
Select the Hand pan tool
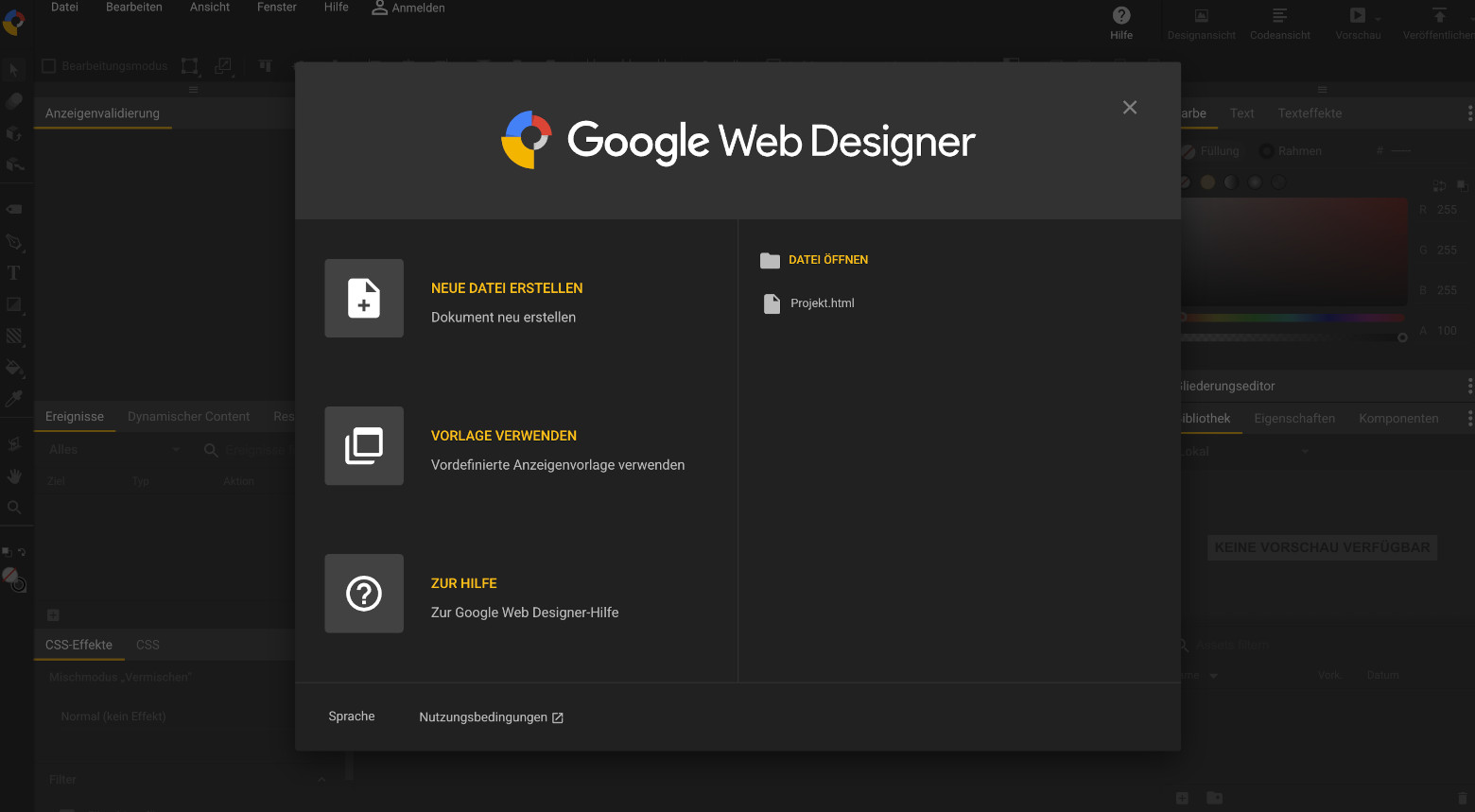14,475
